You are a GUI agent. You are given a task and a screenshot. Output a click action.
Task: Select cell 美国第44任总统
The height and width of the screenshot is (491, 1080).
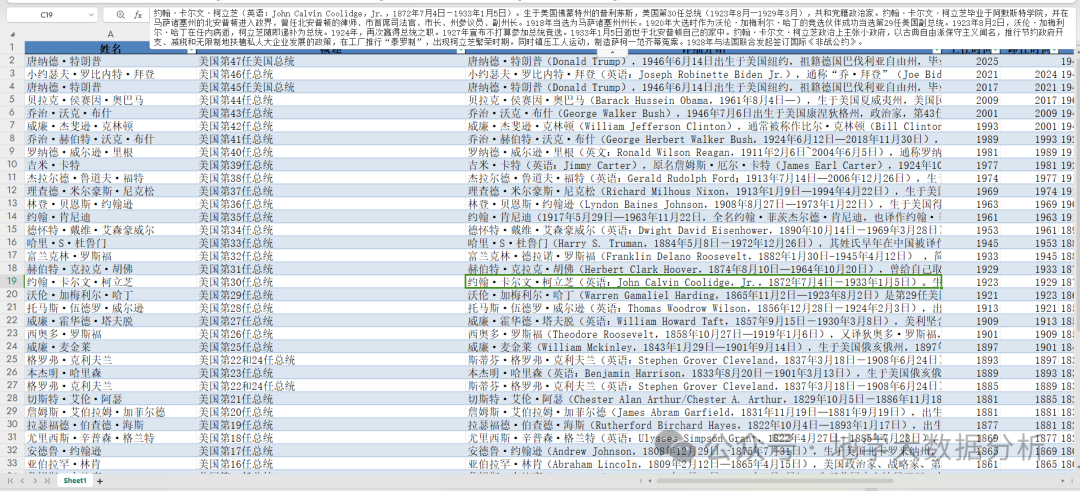point(331,100)
